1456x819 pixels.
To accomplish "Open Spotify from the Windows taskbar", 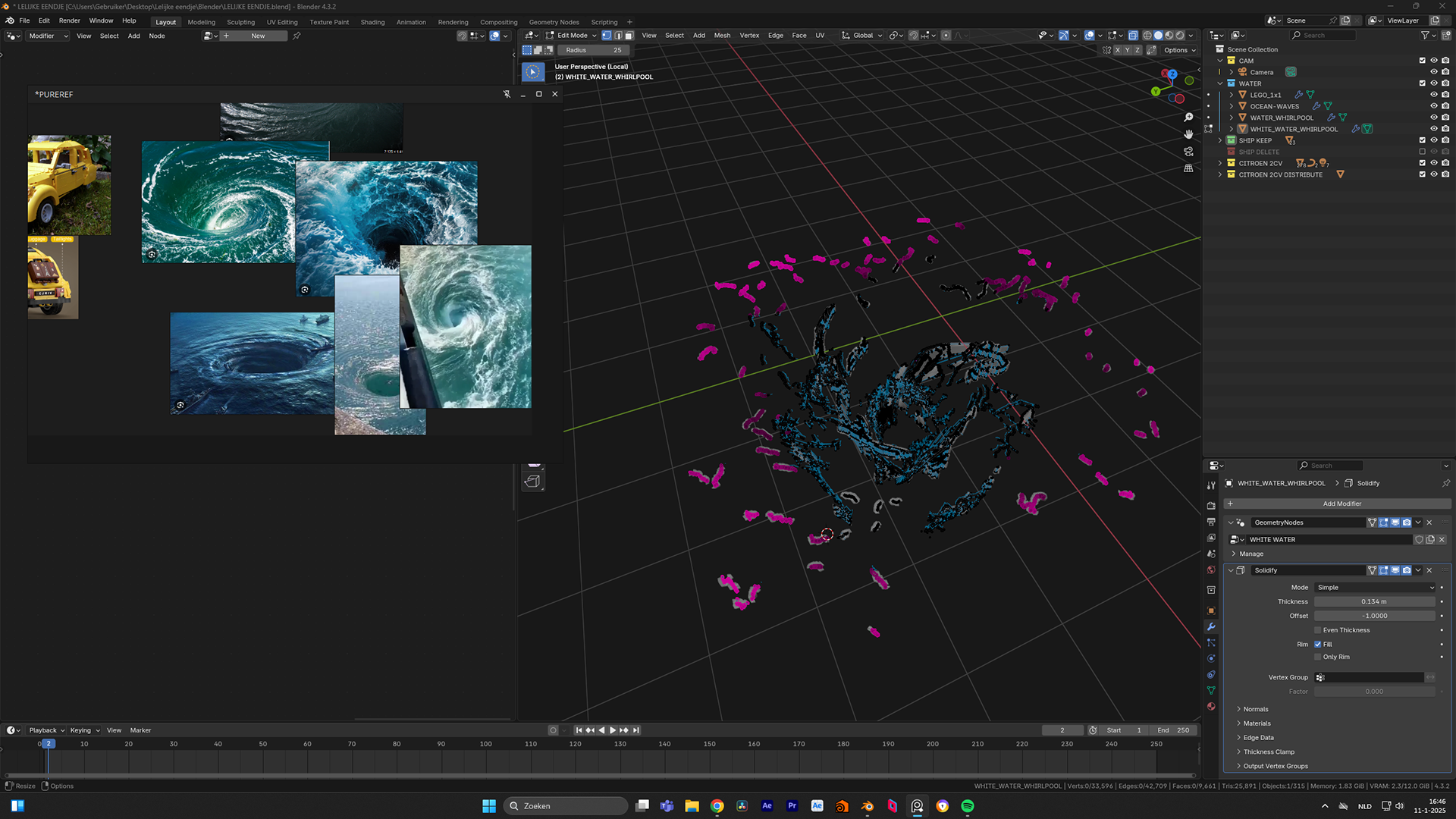I will [x=967, y=806].
